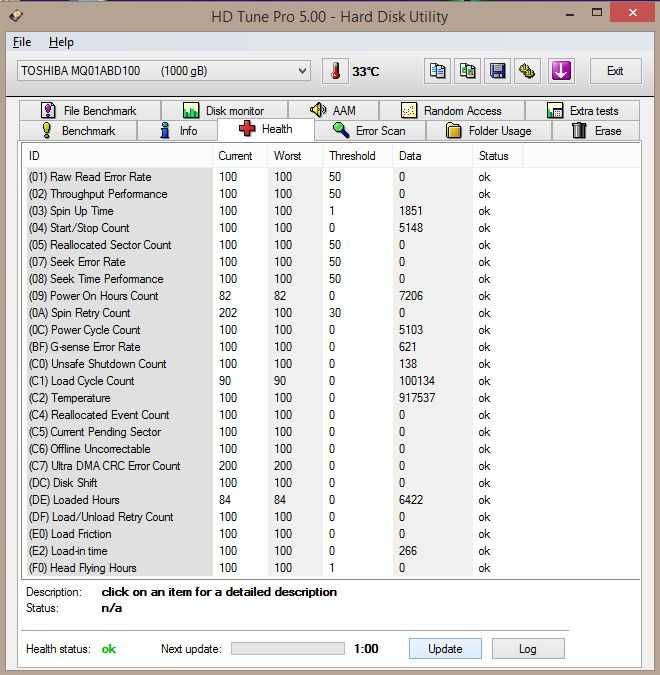This screenshot has width=660, height=675.
Task: Switch to the Extra tests tab
Action: click(583, 111)
